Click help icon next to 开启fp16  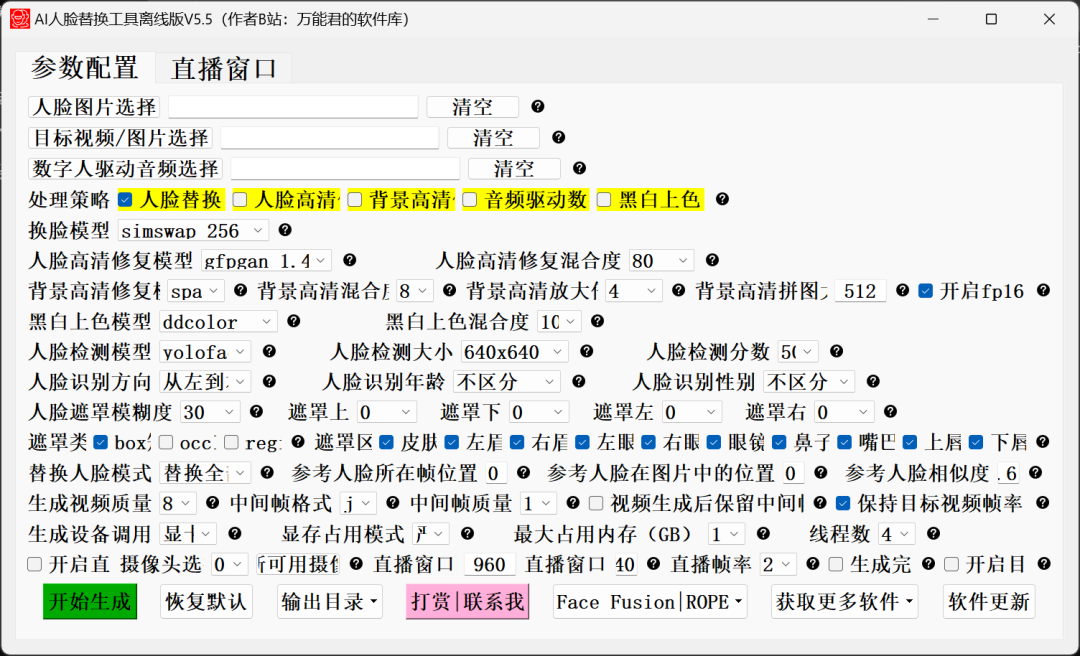[1043, 290]
